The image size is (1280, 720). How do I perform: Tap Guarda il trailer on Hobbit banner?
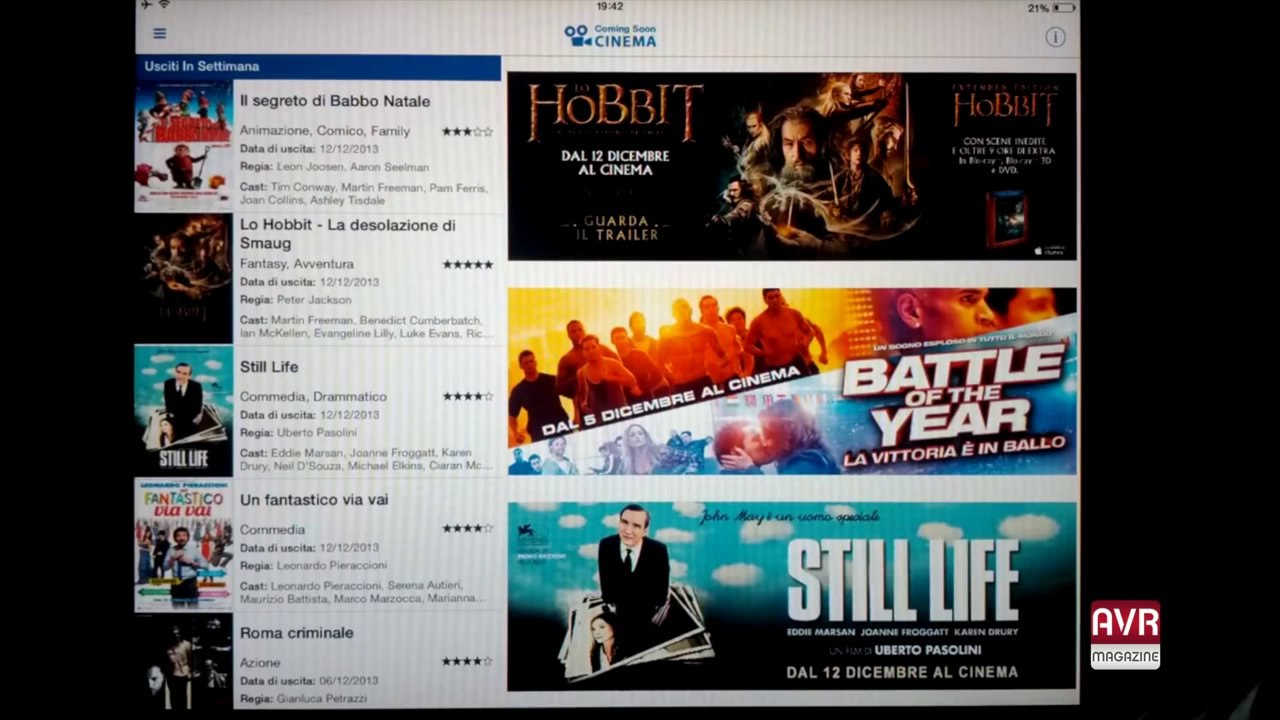click(x=615, y=227)
